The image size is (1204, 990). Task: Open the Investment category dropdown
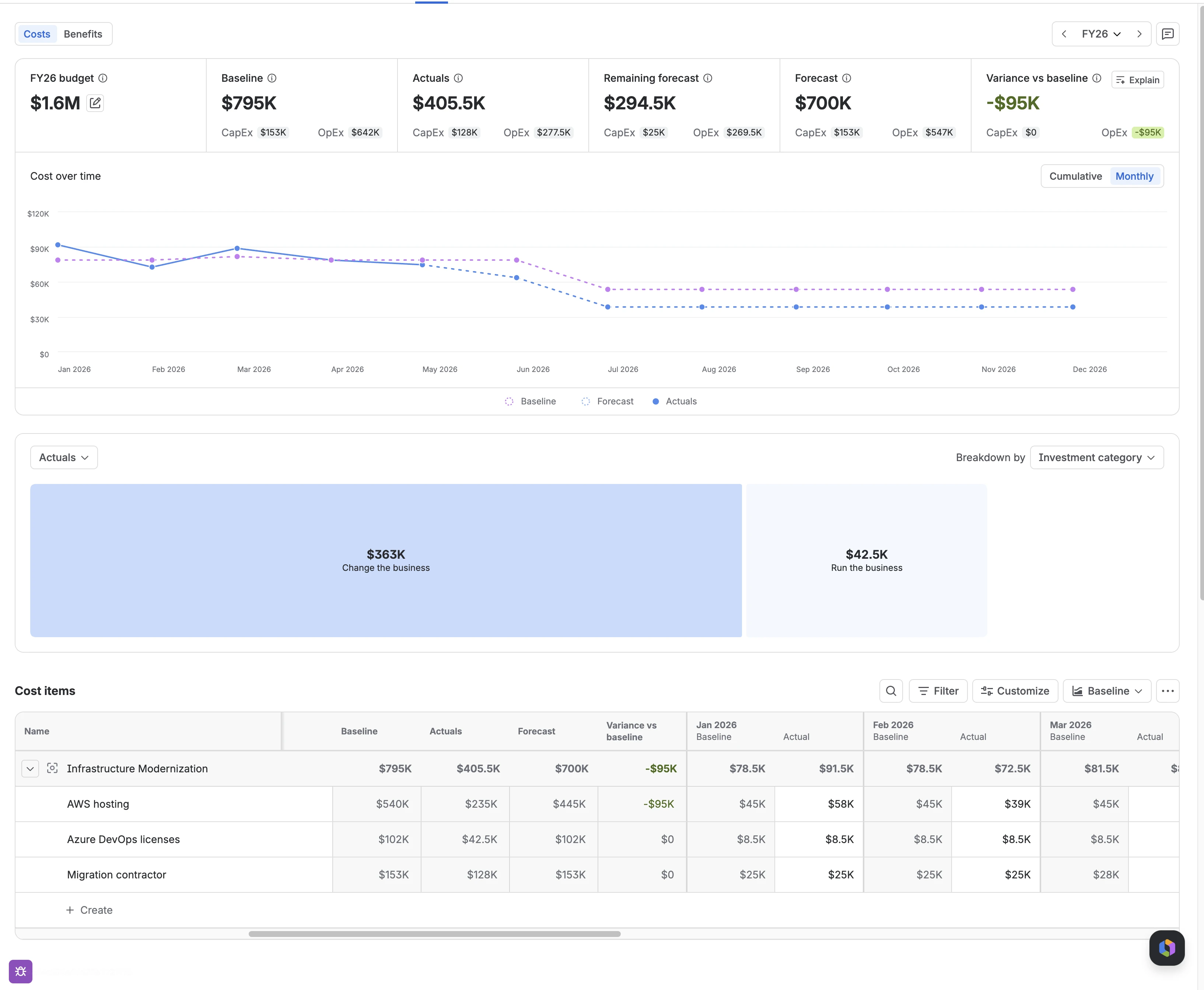tap(1096, 457)
